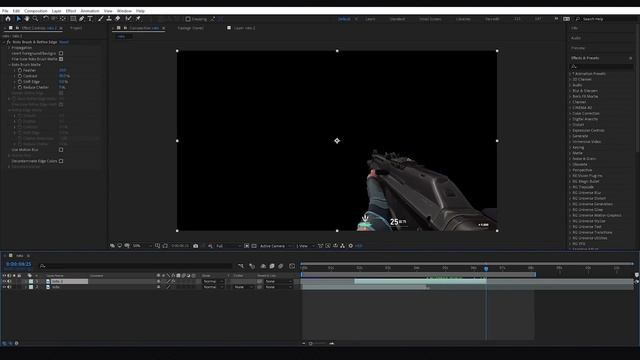Screen dimensions: 640x360
Task: Open the Graph Editor icon in timeline
Action: pos(292,266)
